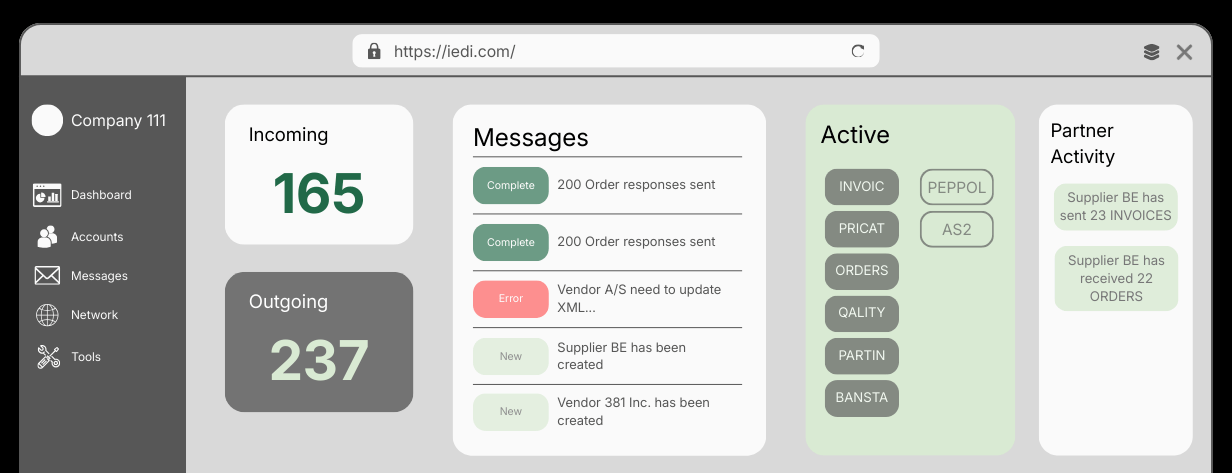Click the Dashboard icon in sidebar
Screen dimensions: 1232x473
pos(47,195)
